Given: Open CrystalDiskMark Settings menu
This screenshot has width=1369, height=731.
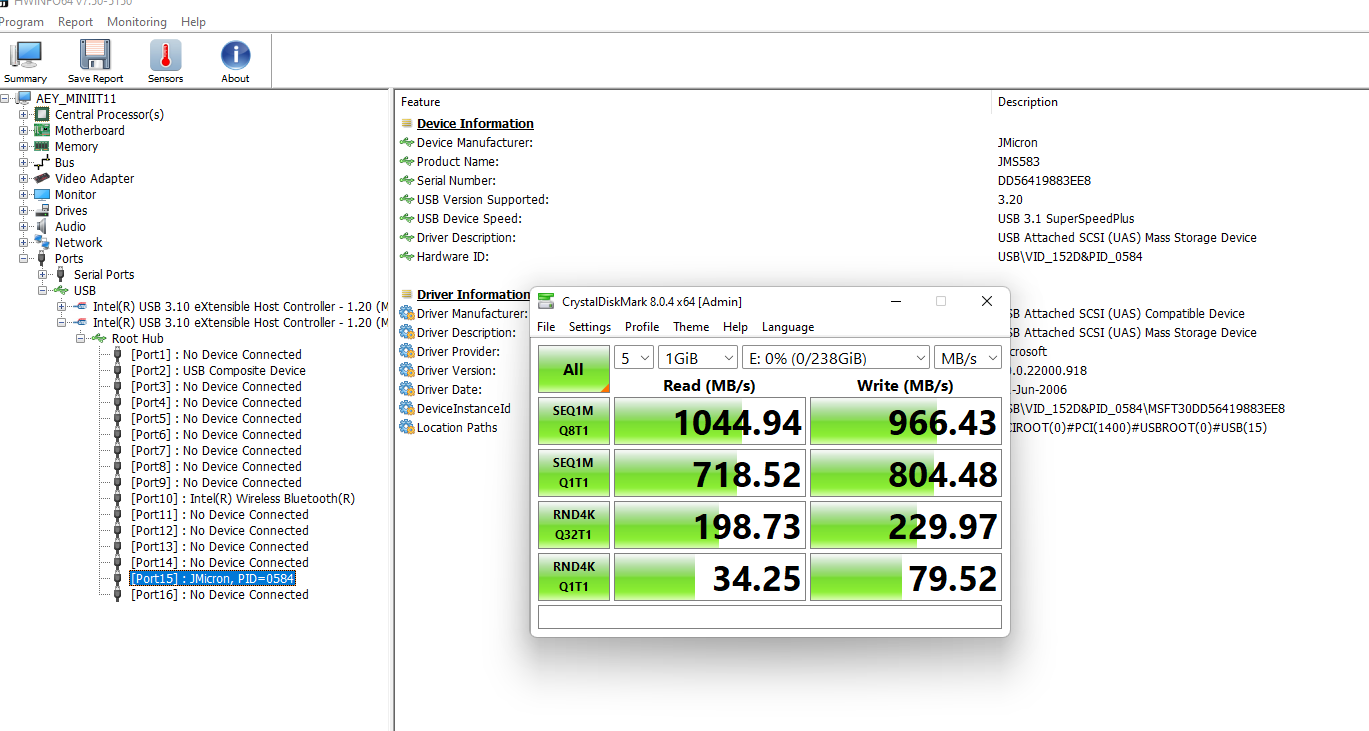Looking at the screenshot, I should [590, 327].
